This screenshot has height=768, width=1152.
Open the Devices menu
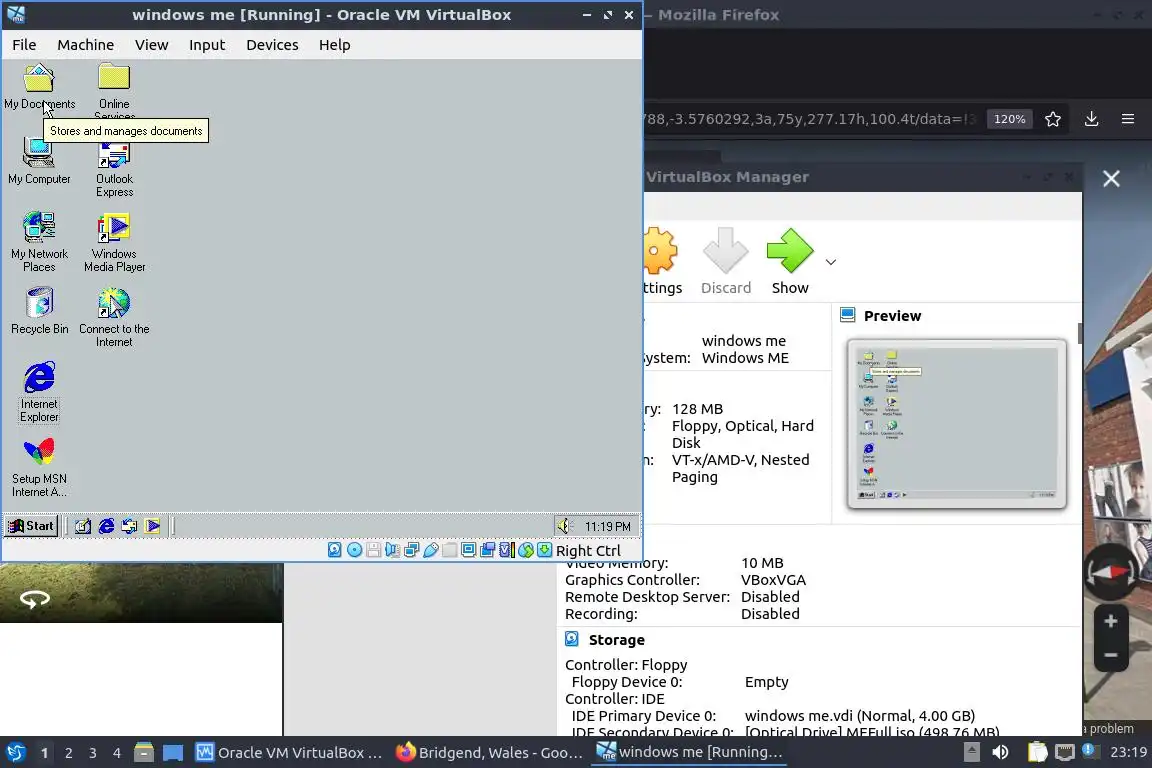tap(272, 45)
